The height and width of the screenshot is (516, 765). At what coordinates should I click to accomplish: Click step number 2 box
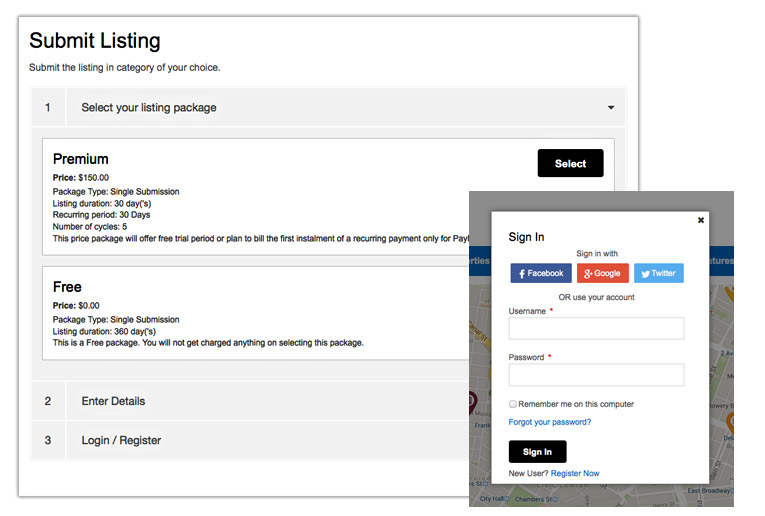(48, 401)
